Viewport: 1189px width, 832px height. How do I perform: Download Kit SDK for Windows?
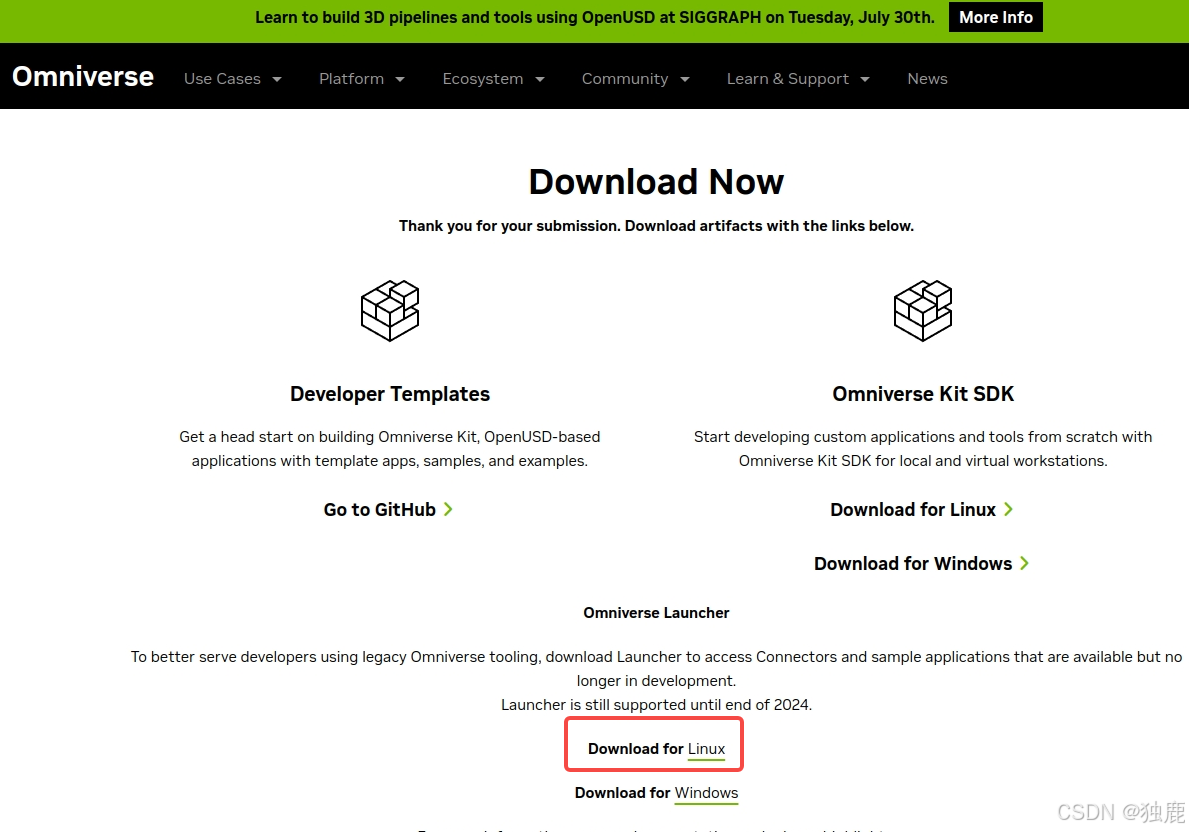click(x=913, y=564)
